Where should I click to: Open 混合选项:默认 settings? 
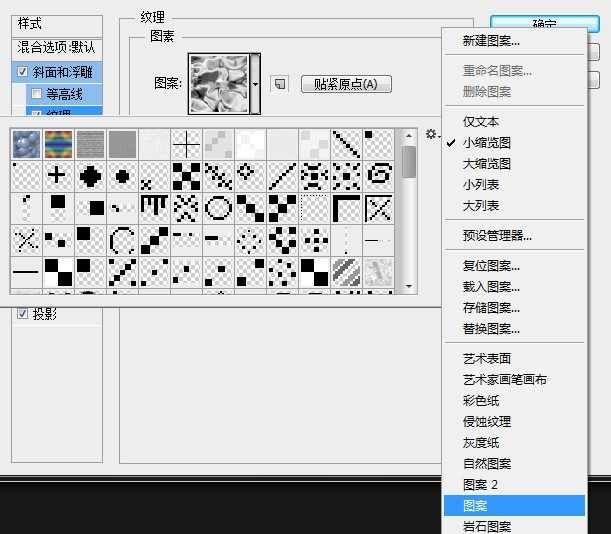coord(57,48)
